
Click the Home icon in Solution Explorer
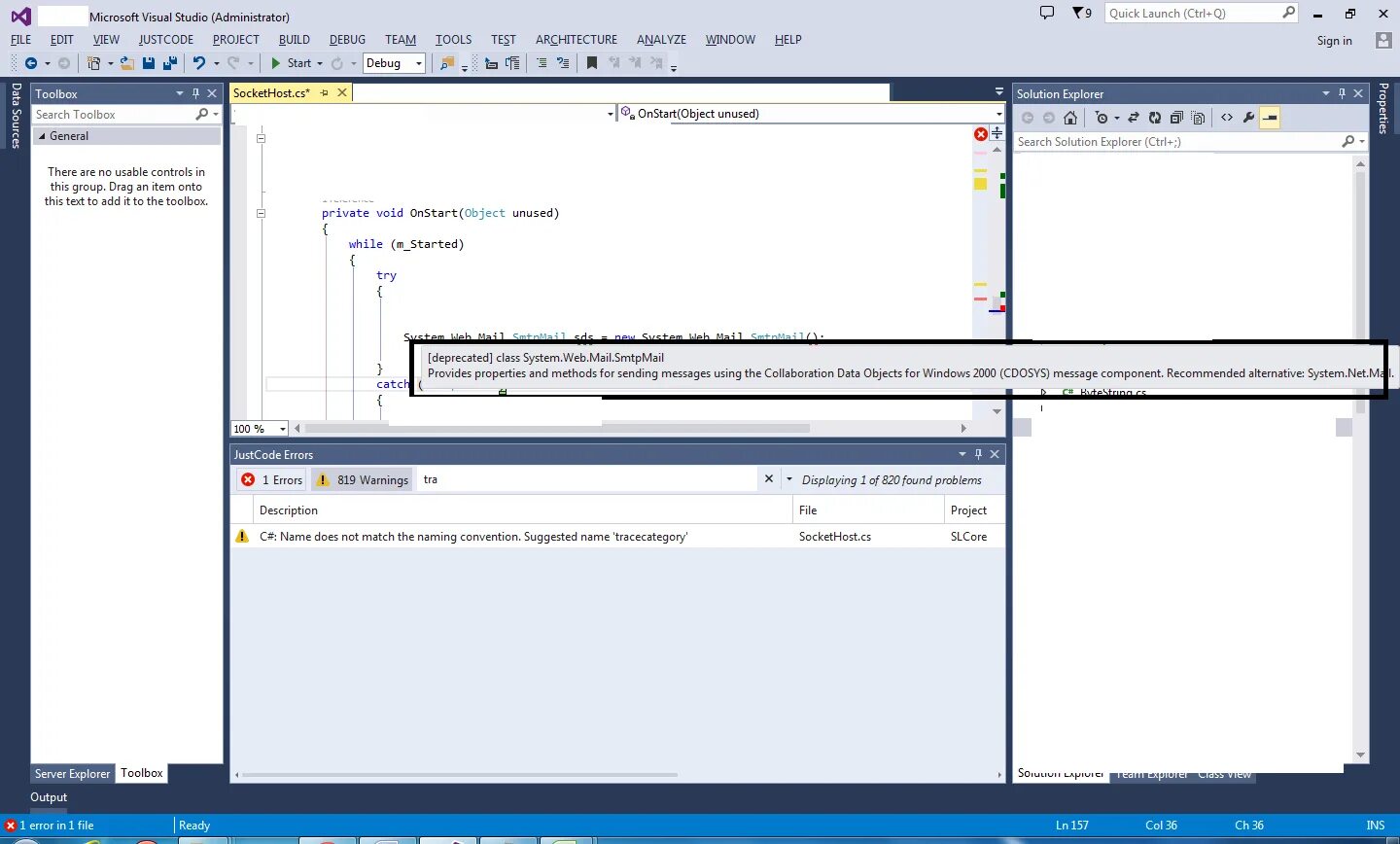1070,118
